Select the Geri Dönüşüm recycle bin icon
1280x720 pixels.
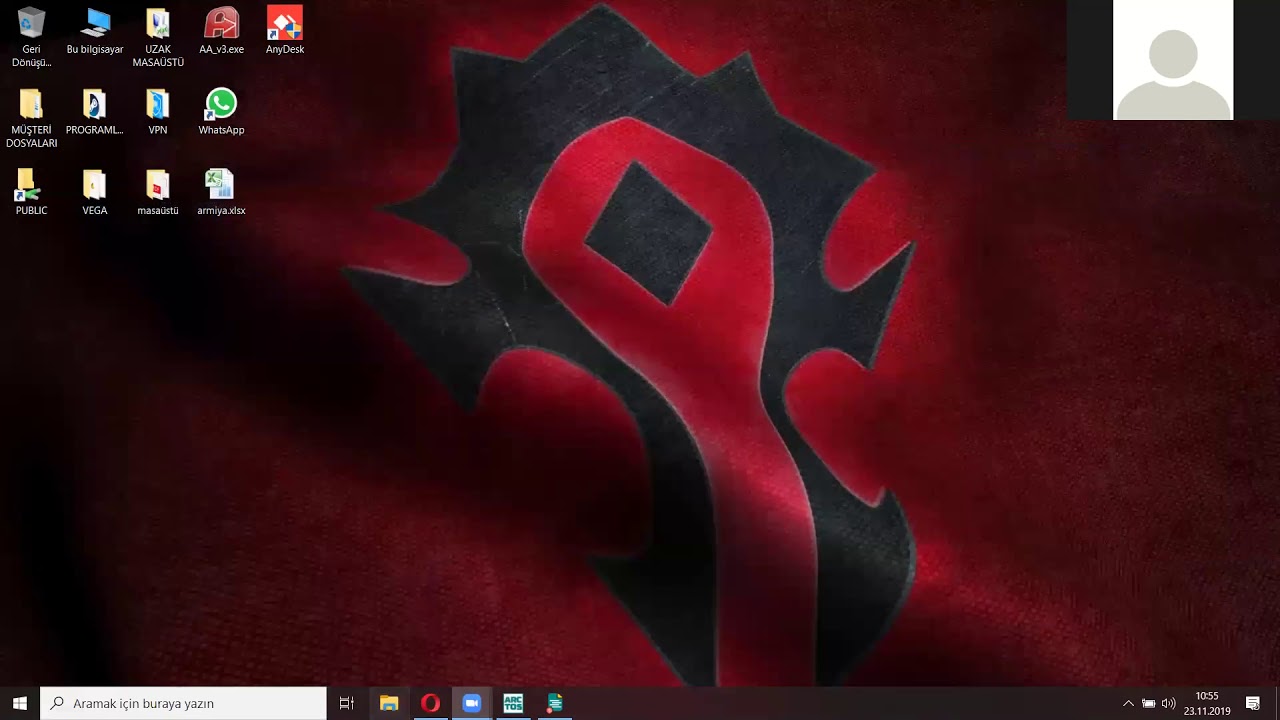(x=31, y=37)
